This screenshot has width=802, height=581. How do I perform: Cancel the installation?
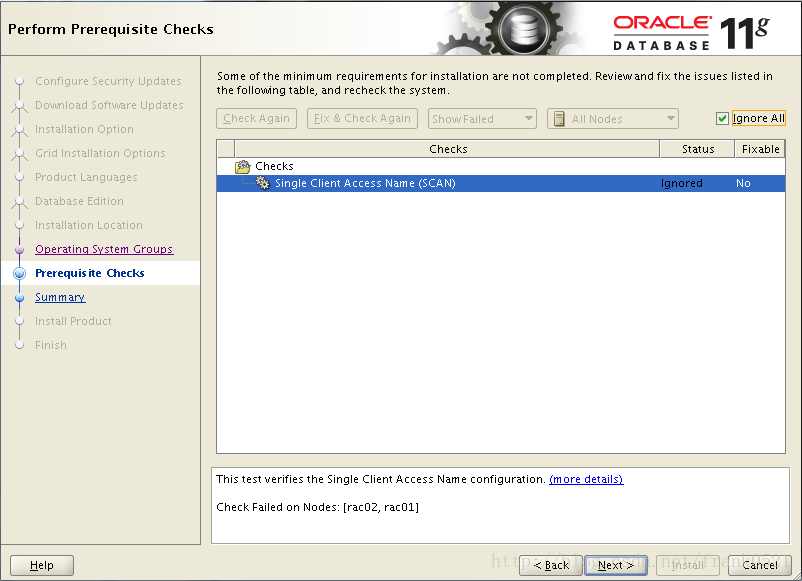[760, 565]
